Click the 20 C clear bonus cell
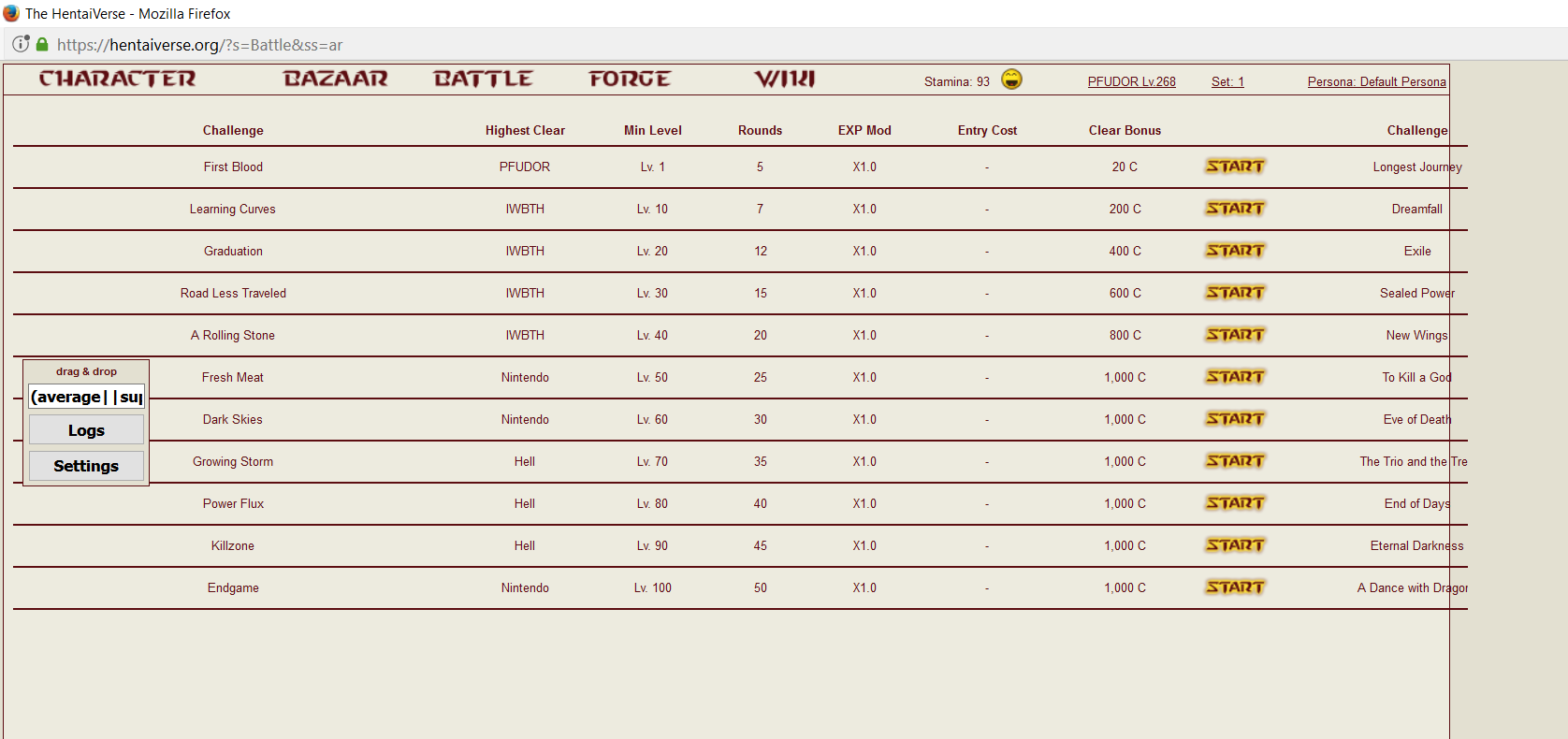 tap(1125, 167)
